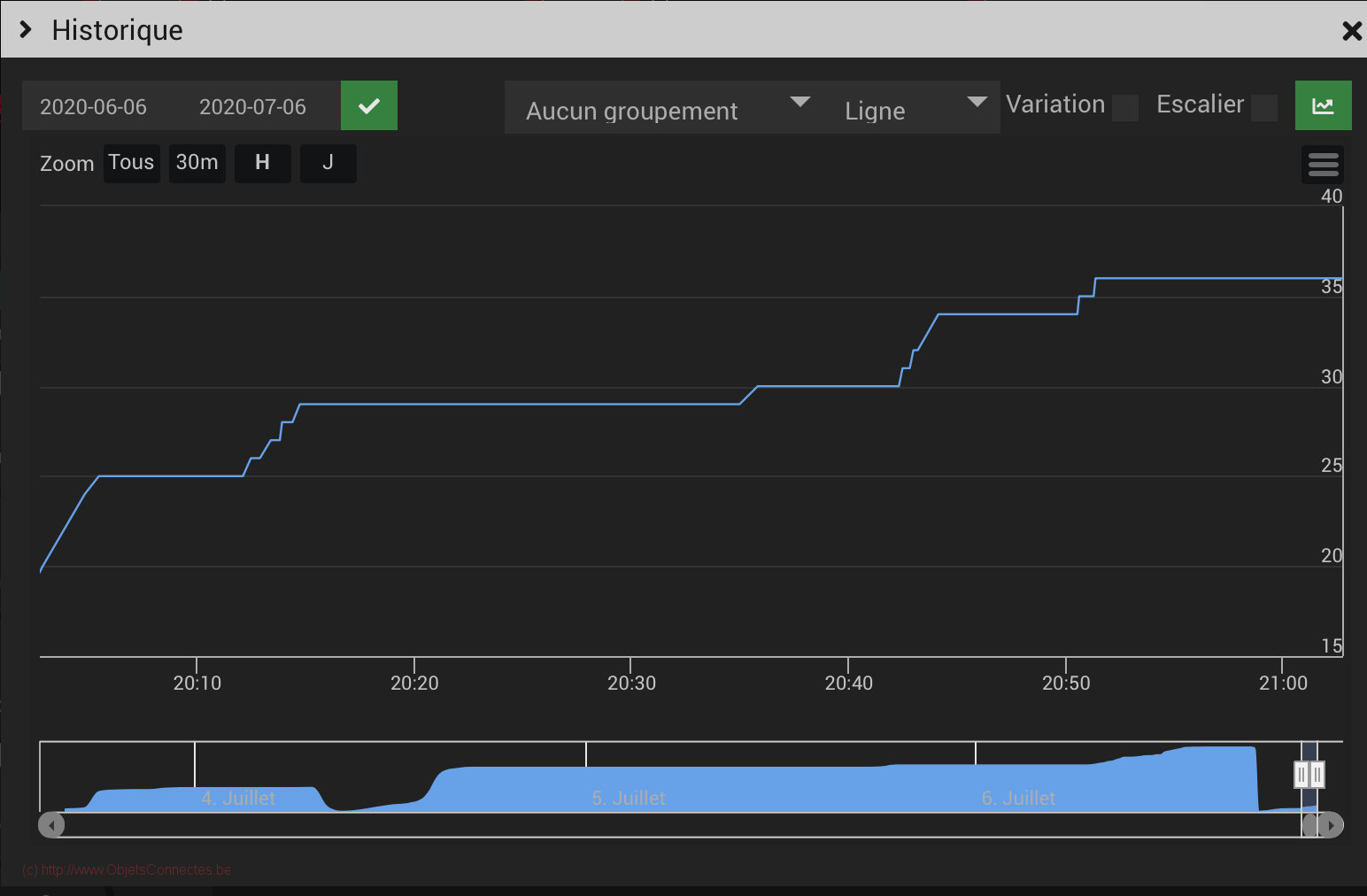Click the 21:00 x-axis label
This screenshot has width=1367, height=896.
click(1283, 684)
